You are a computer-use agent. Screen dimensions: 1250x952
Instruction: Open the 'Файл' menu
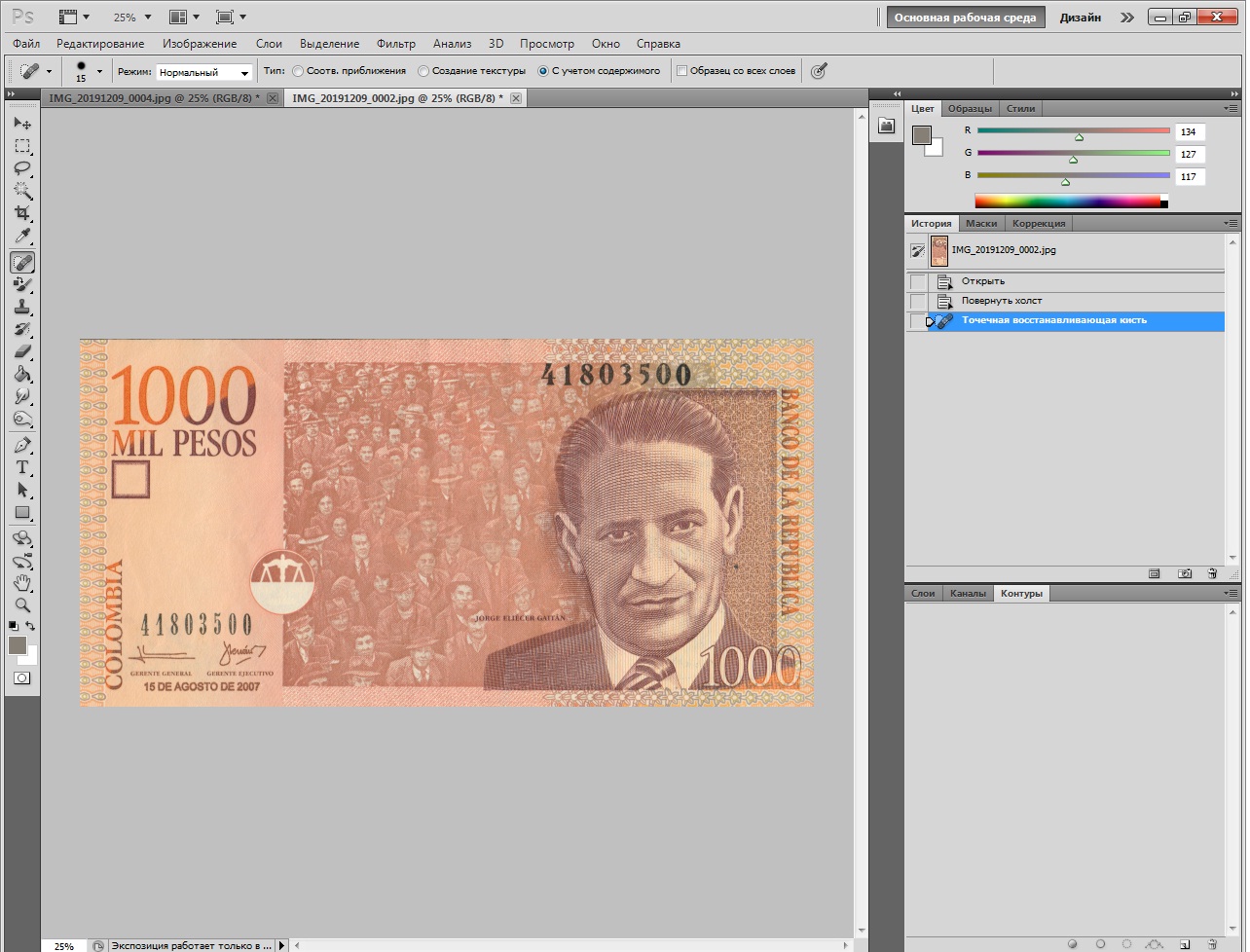click(x=26, y=44)
